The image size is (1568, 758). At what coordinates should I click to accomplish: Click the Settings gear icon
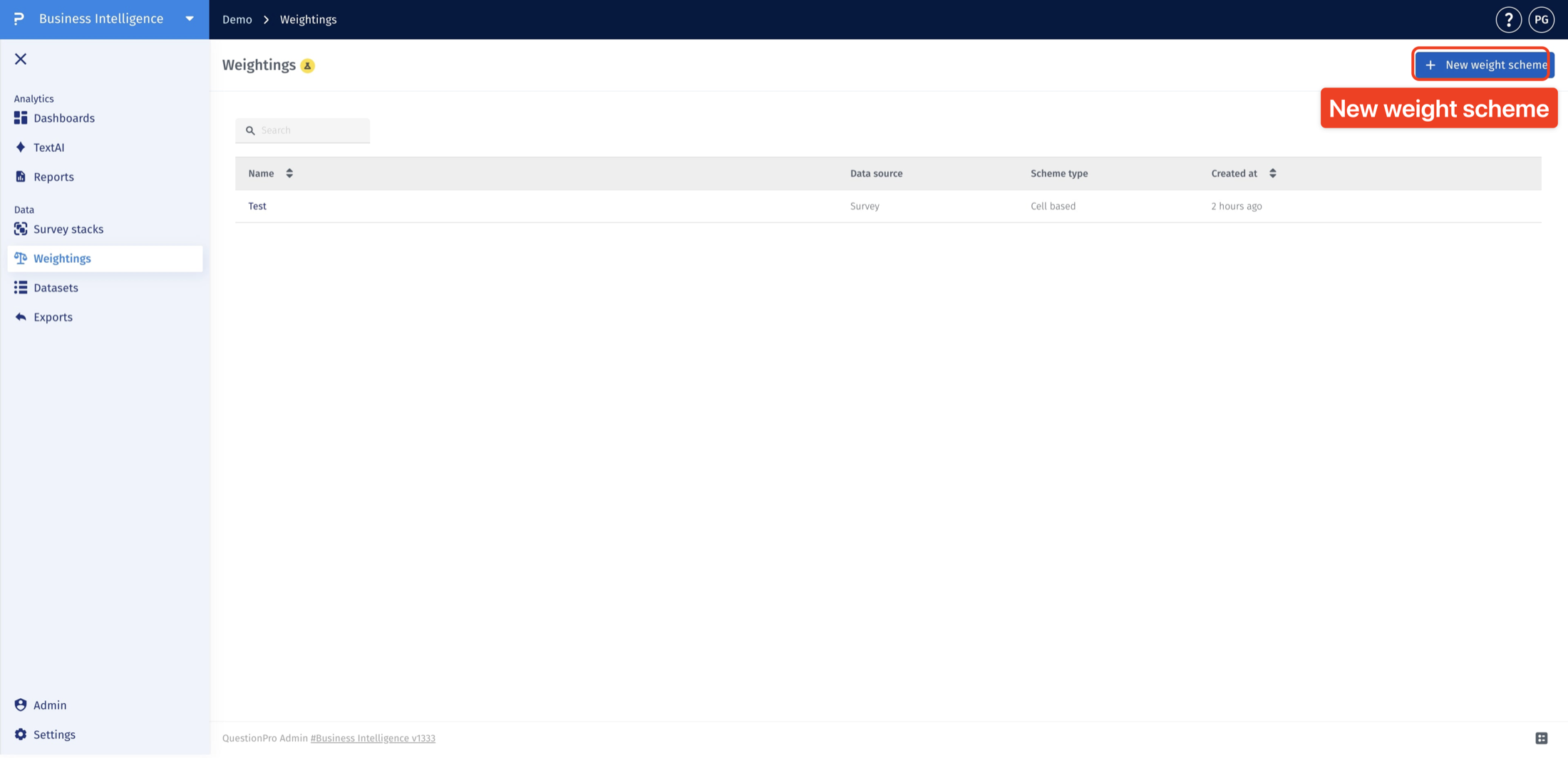pos(21,734)
